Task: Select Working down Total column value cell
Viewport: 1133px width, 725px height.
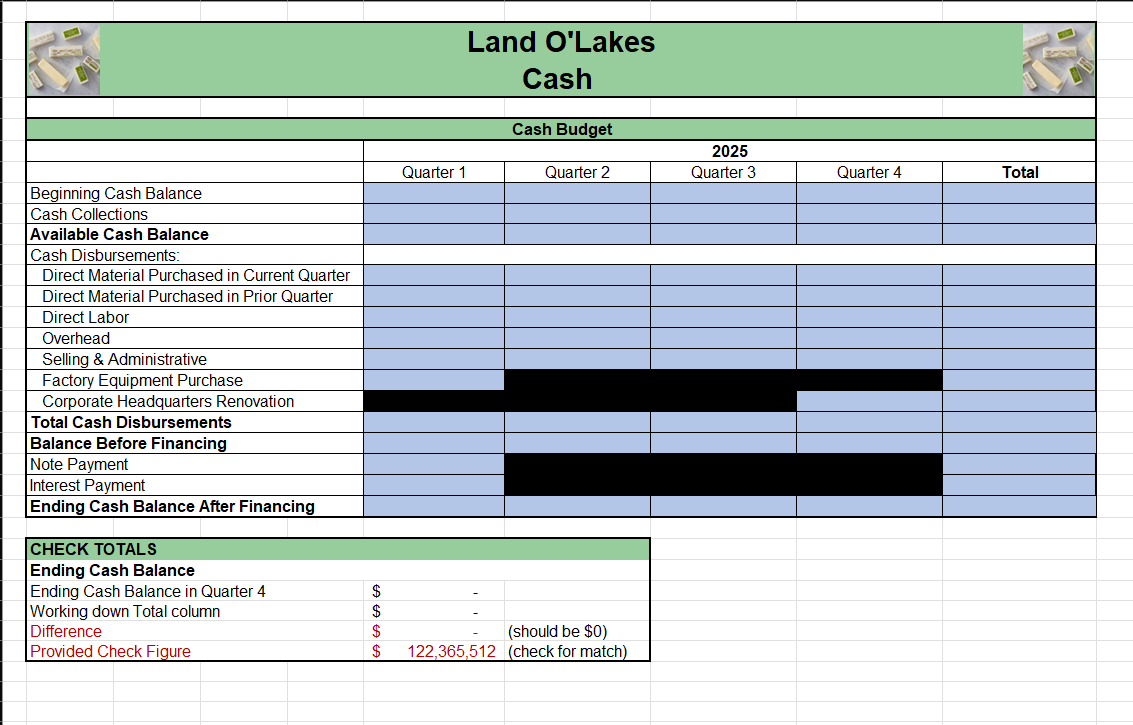Action: [x=434, y=612]
